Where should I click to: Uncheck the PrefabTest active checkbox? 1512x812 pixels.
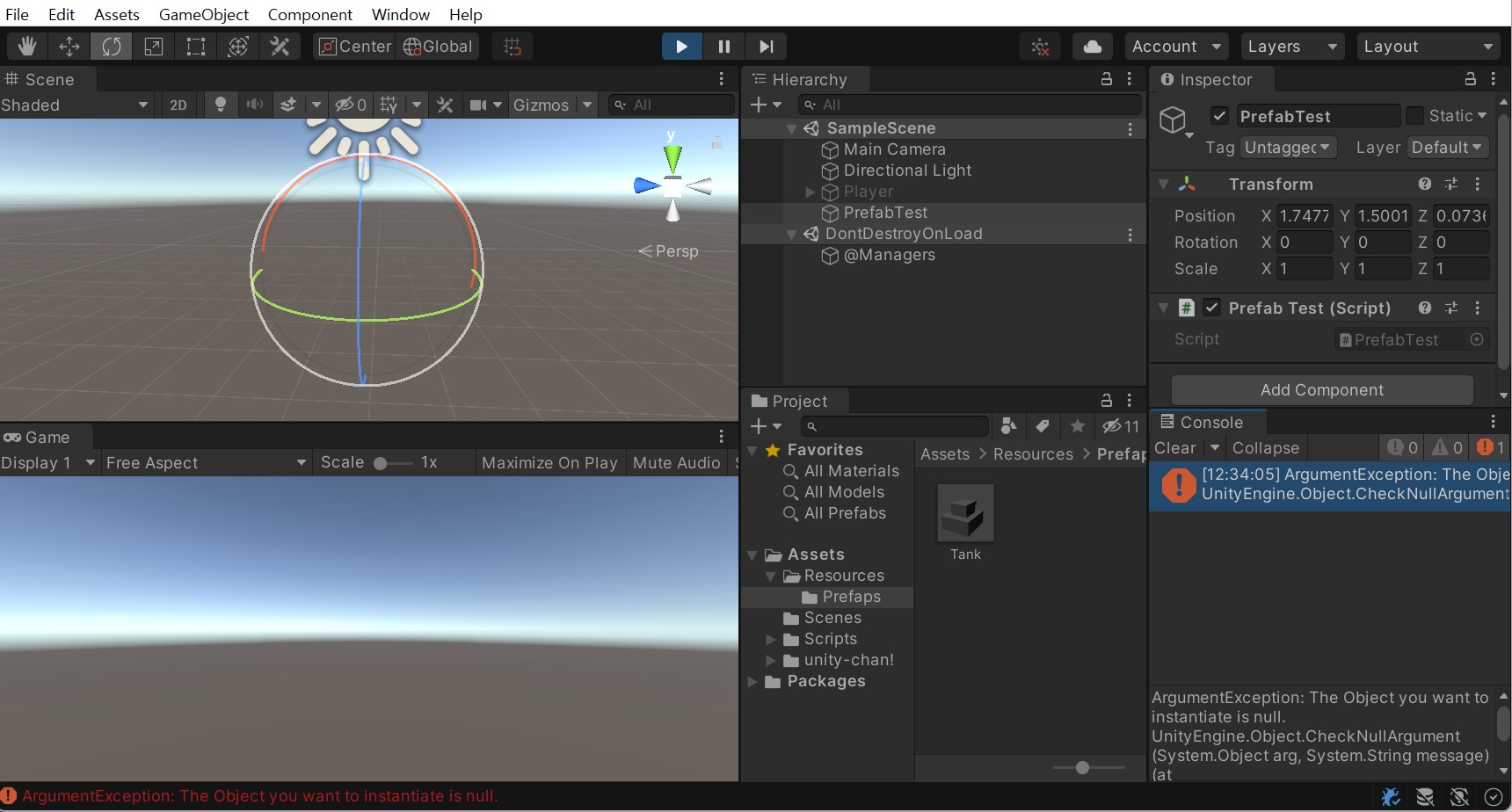tap(1219, 116)
